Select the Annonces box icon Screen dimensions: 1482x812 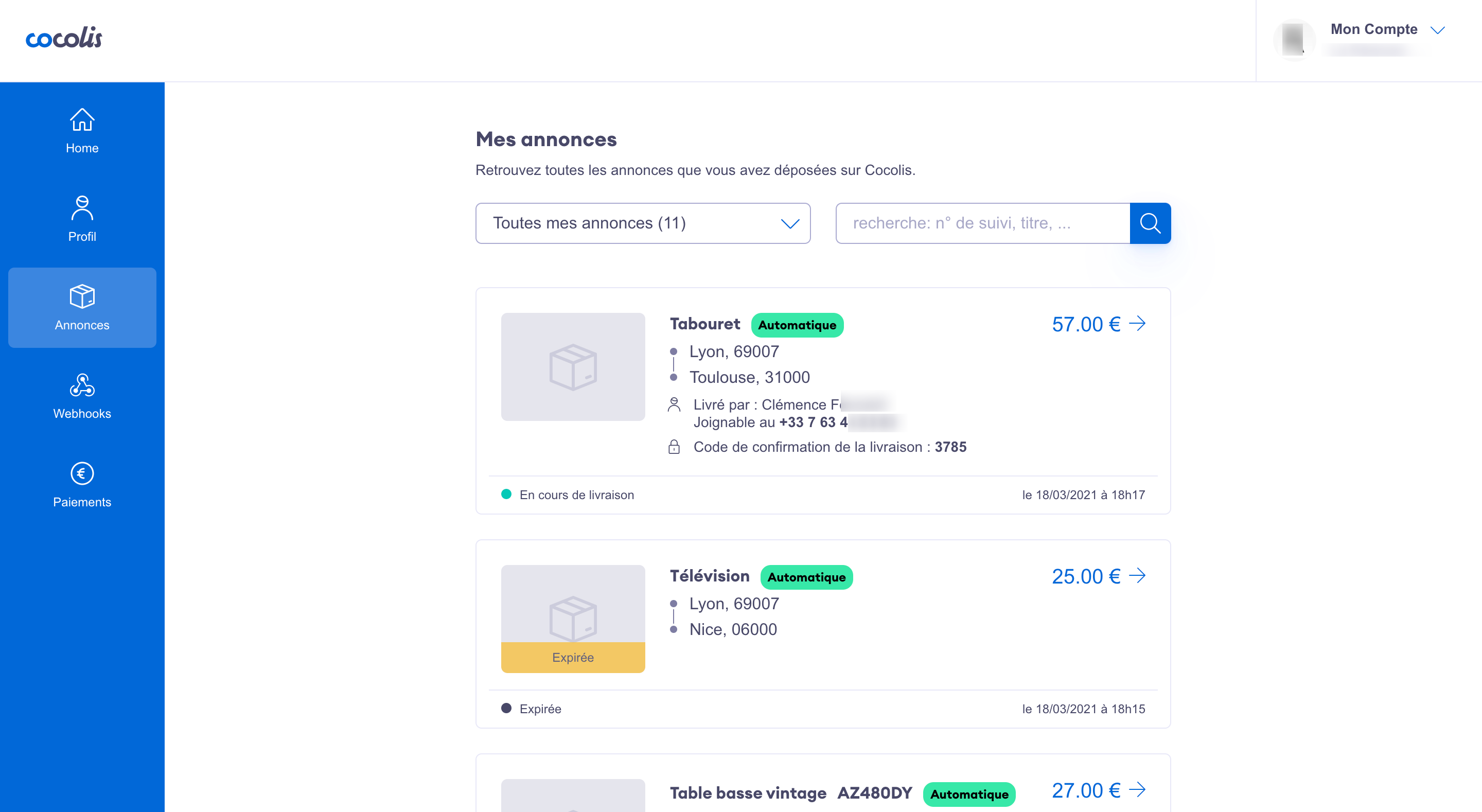[82, 297]
